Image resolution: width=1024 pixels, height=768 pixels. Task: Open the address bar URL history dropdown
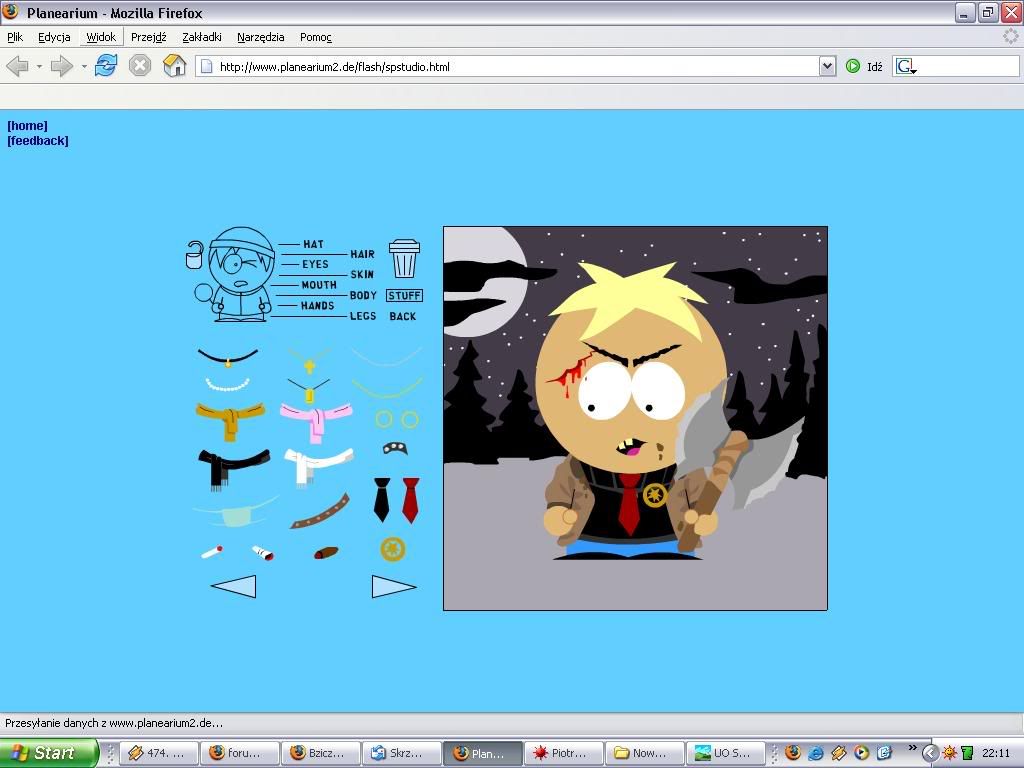tap(827, 66)
